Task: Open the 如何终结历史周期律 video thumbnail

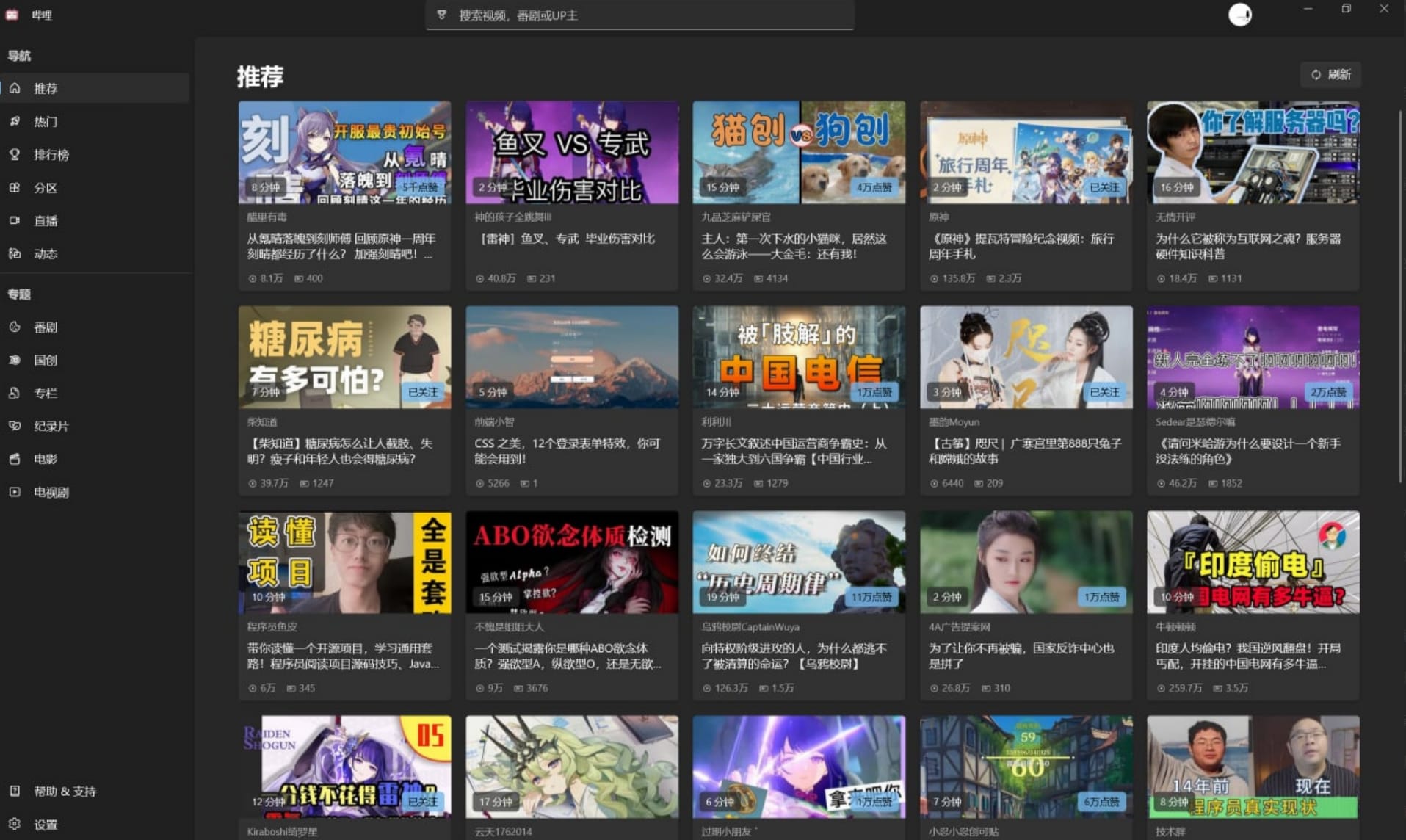Action: point(799,562)
